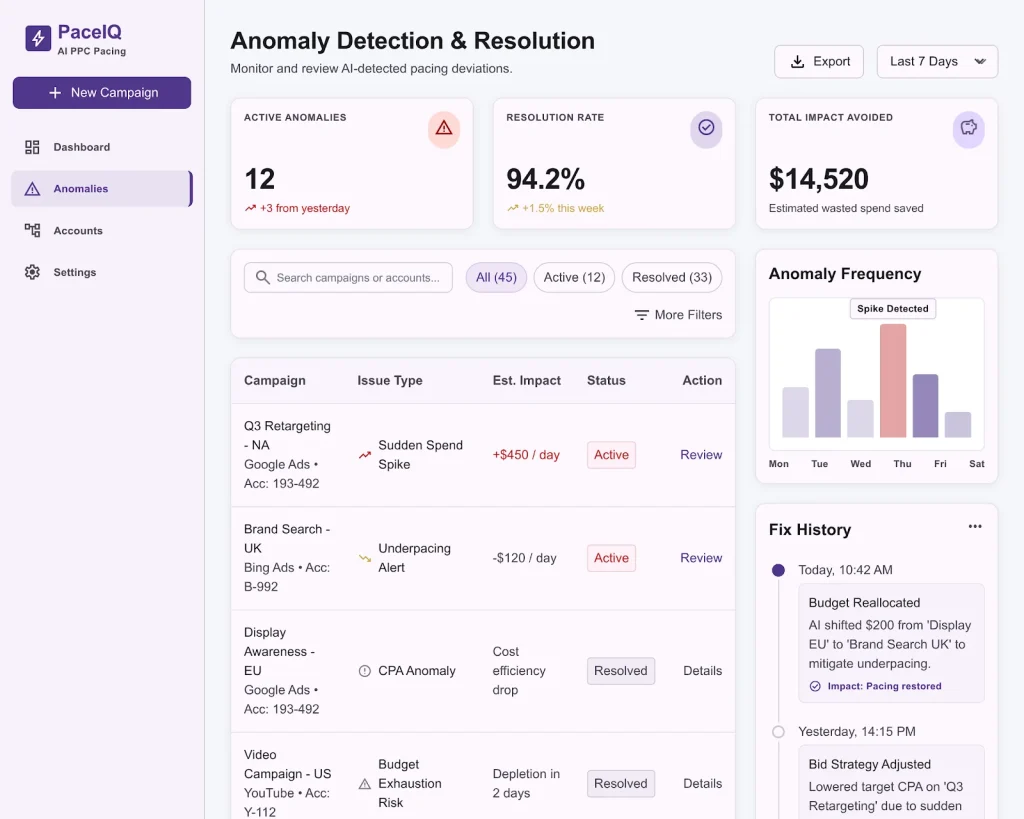Export the anomaly report

[x=819, y=61]
